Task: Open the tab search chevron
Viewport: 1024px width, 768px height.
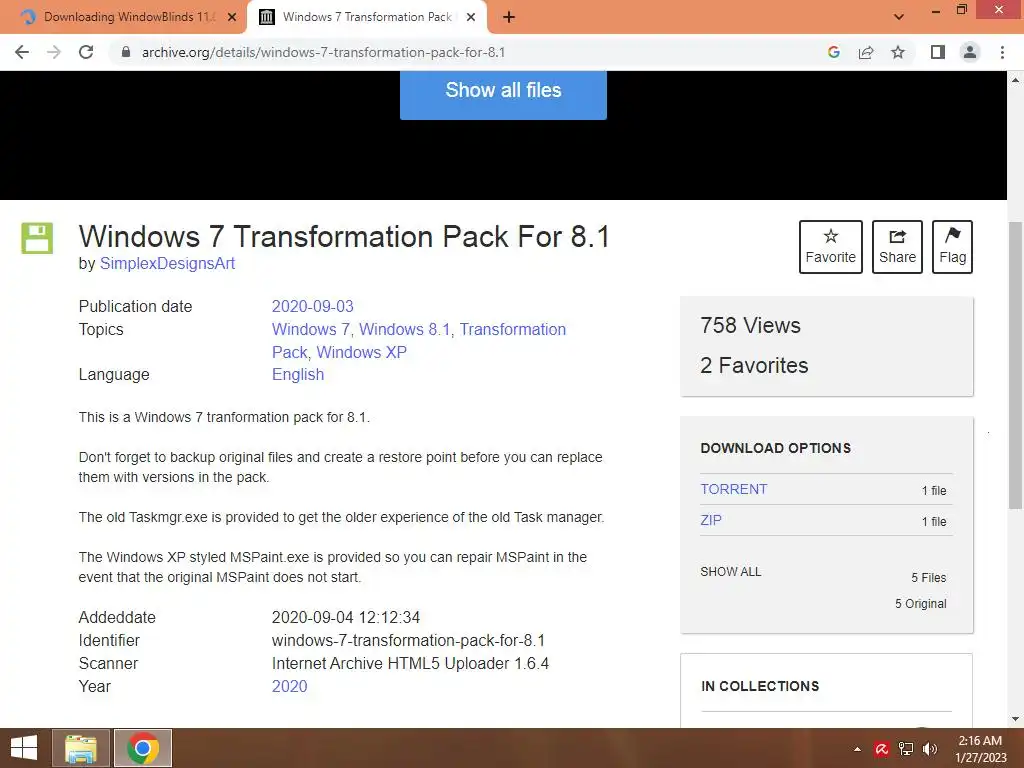Action: [899, 17]
